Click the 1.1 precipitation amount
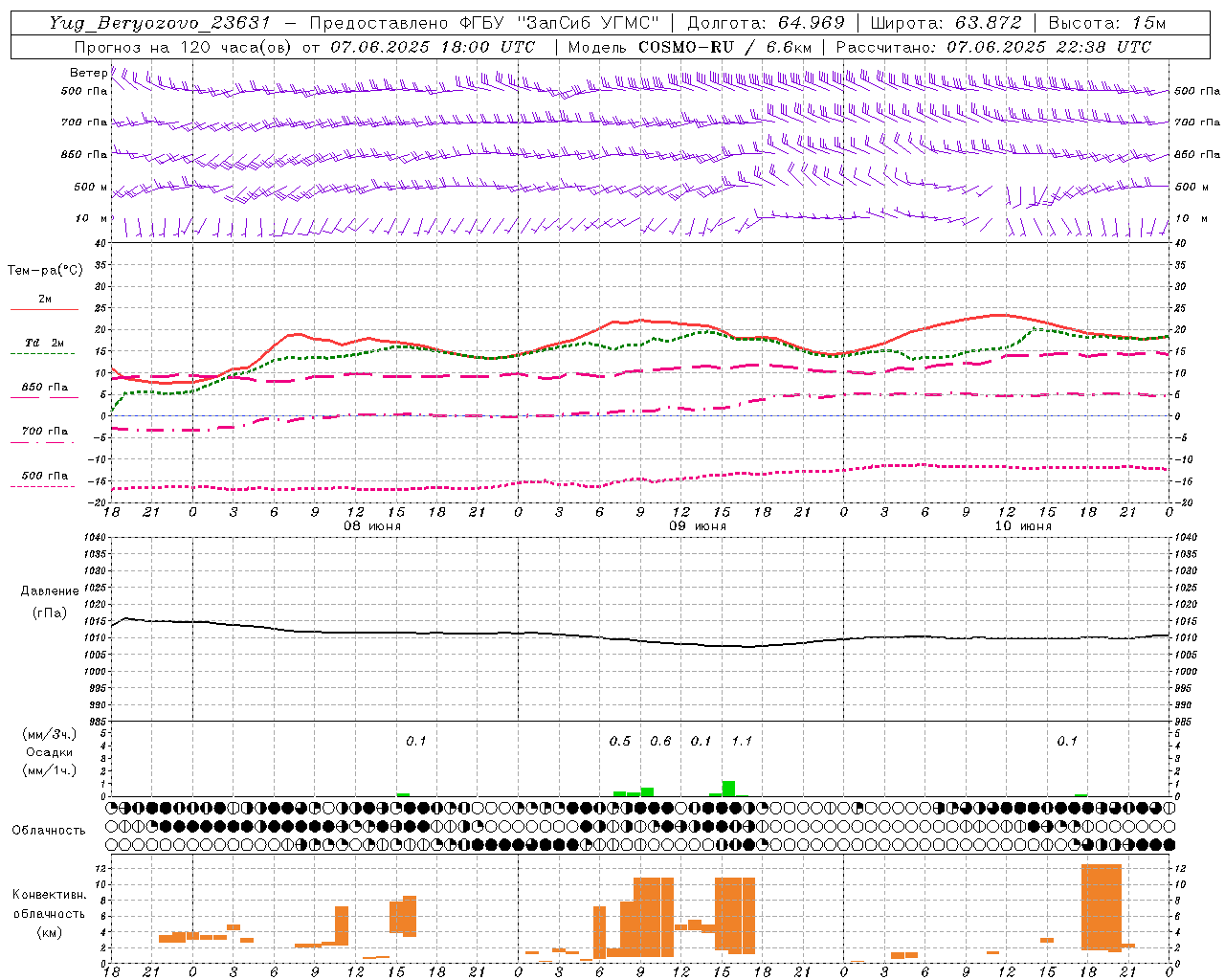The height and width of the screenshot is (980, 1225). click(x=742, y=741)
